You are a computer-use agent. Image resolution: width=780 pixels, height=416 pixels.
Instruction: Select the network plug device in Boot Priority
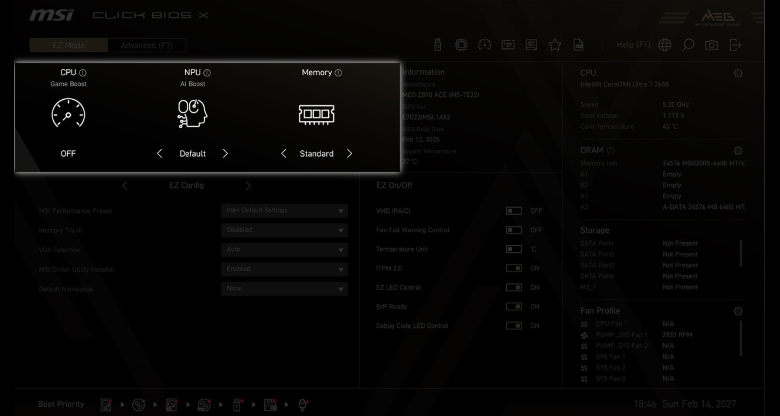(x=303, y=405)
